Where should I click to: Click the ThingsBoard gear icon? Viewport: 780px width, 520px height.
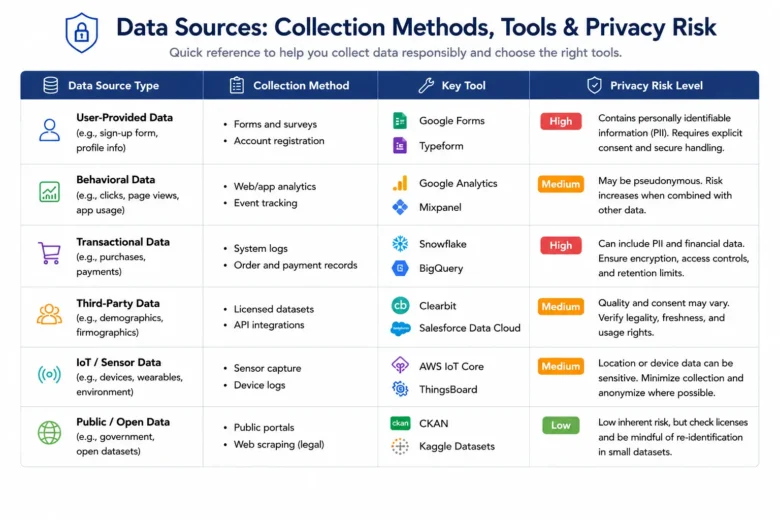click(x=400, y=389)
